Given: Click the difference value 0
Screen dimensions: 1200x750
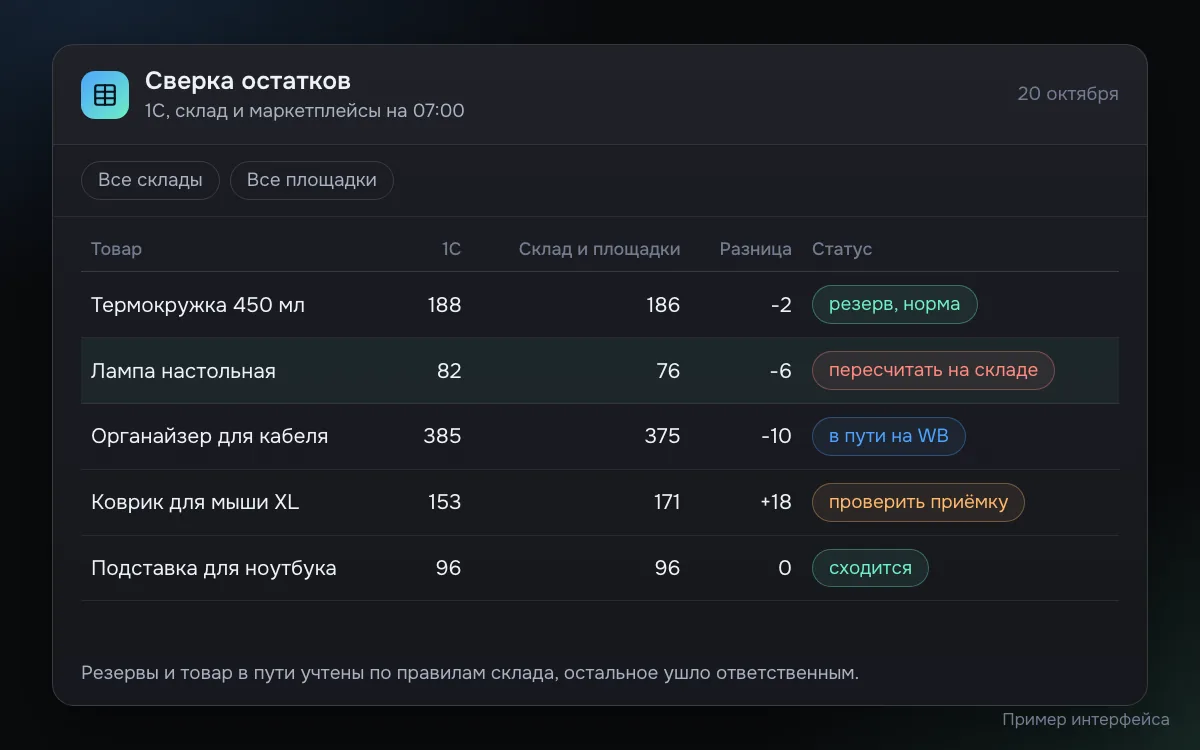Looking at the screenshot, I should (x=785, y=568).
